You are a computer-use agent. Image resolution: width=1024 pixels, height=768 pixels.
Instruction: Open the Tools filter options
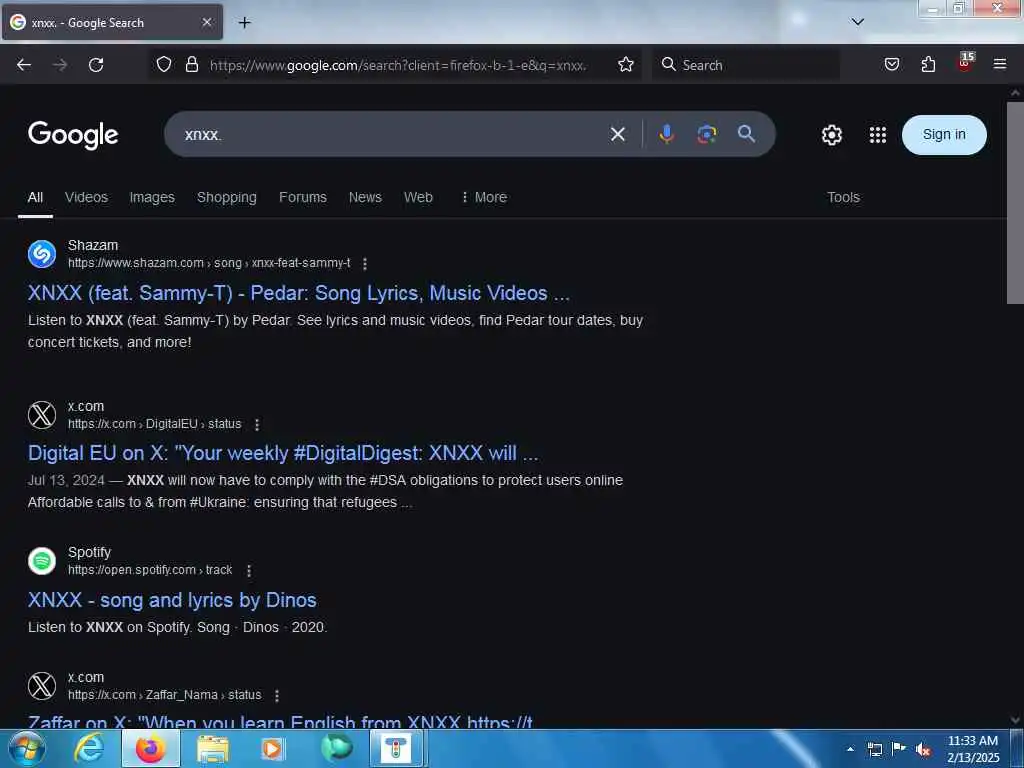tap(843, 197)
